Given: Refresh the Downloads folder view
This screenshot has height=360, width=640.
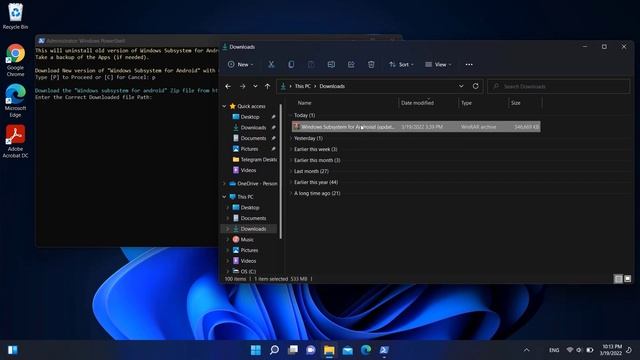Looking at the screenshot, I should point(476,86).
